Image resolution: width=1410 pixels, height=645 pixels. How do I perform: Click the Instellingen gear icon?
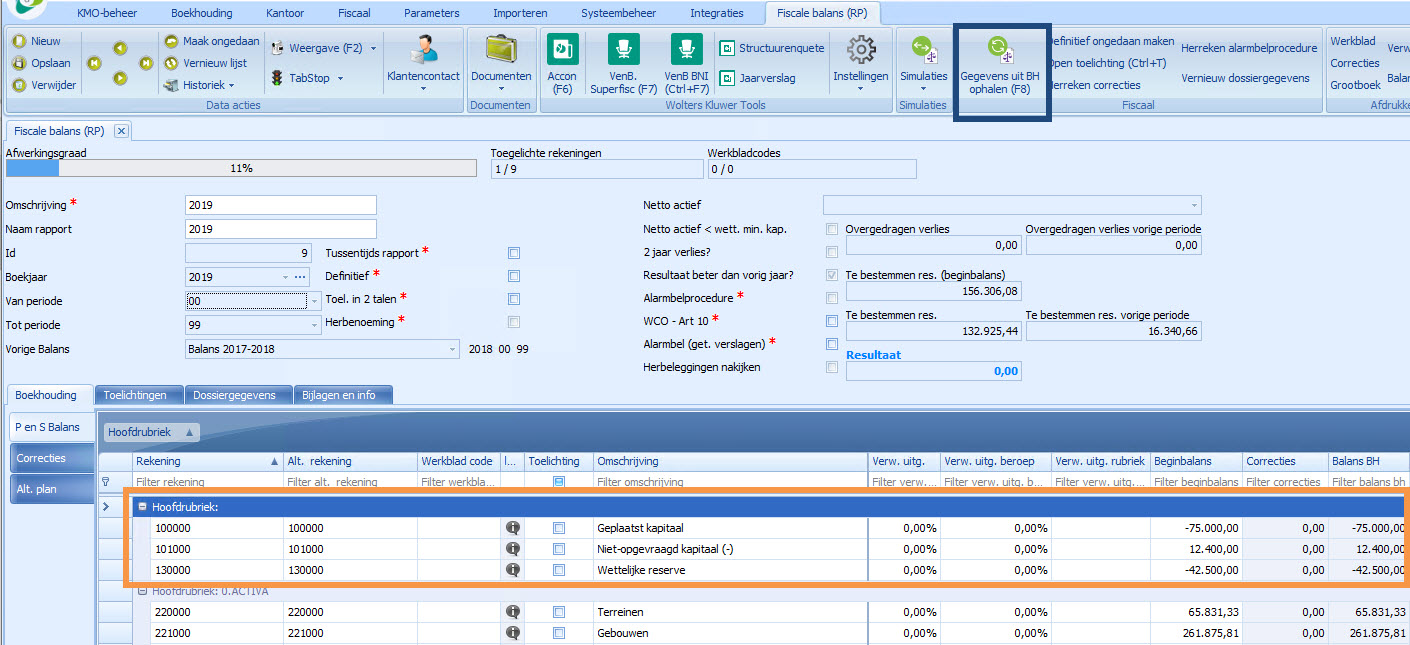pos(860,50)
